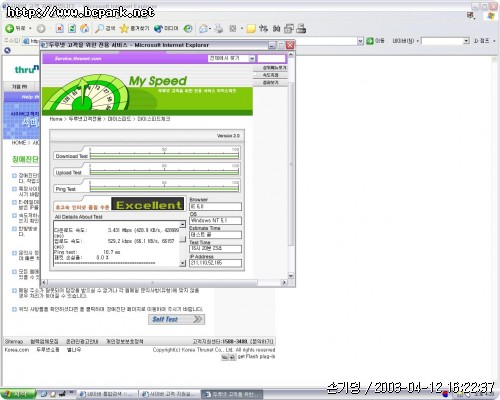Click up arrow of test details scrollbar
Screen dimensions: 500x400
point(183,224)
